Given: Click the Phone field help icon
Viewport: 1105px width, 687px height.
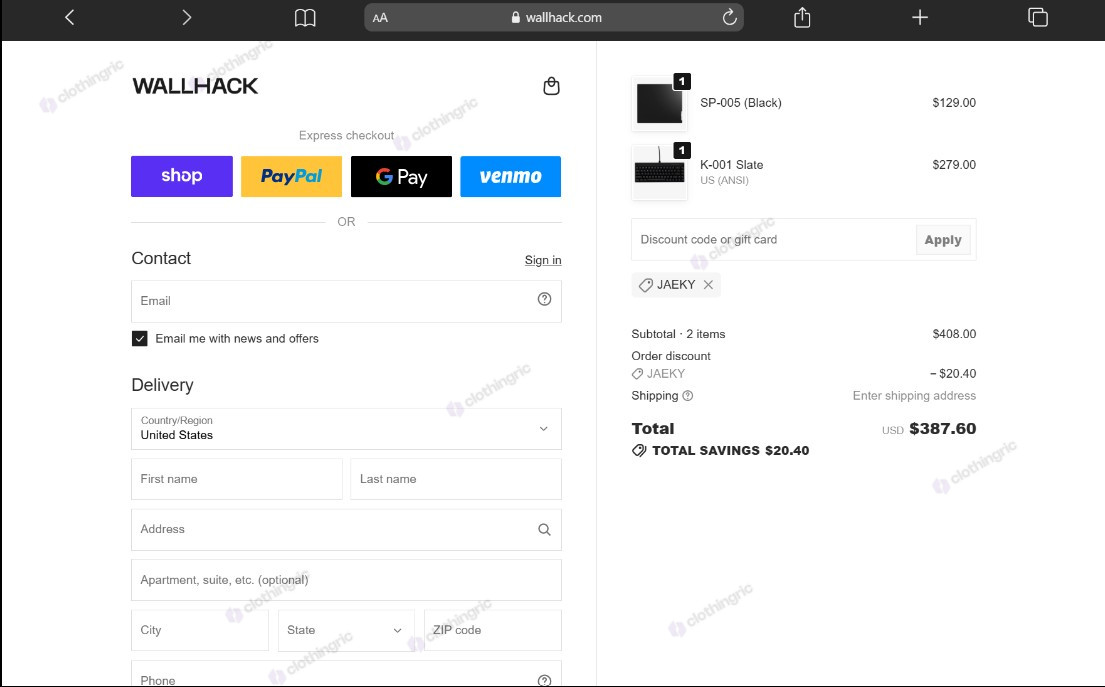Looking at the screenshot, I should coord(544,681).
